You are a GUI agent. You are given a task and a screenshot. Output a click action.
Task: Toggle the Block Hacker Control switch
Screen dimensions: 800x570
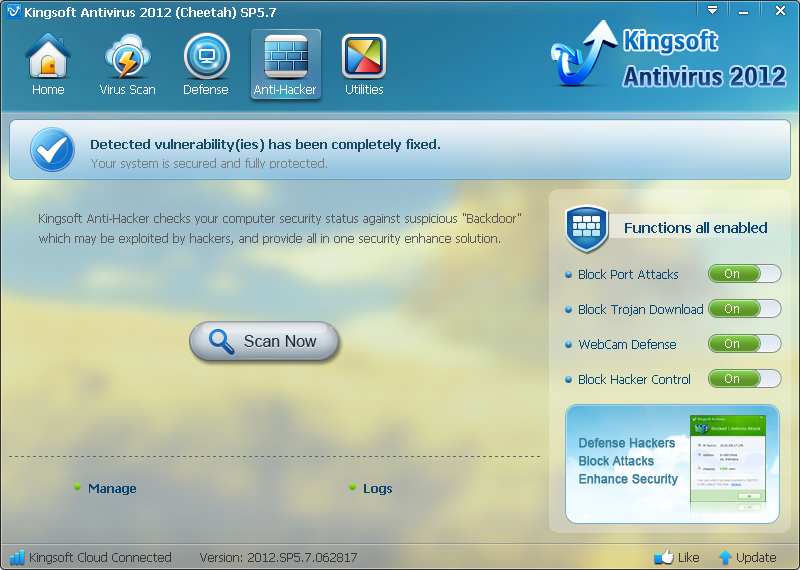tap(744, 379)
